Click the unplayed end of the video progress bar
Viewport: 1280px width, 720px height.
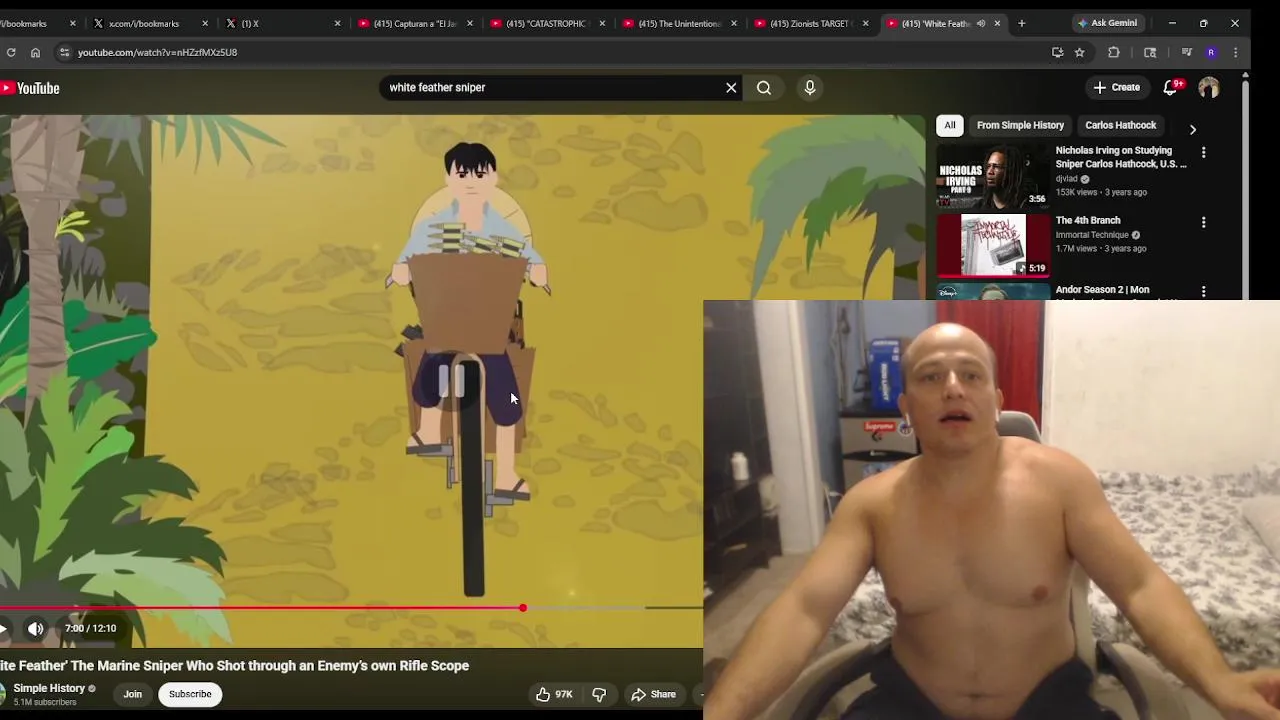(x=675, y=608)
